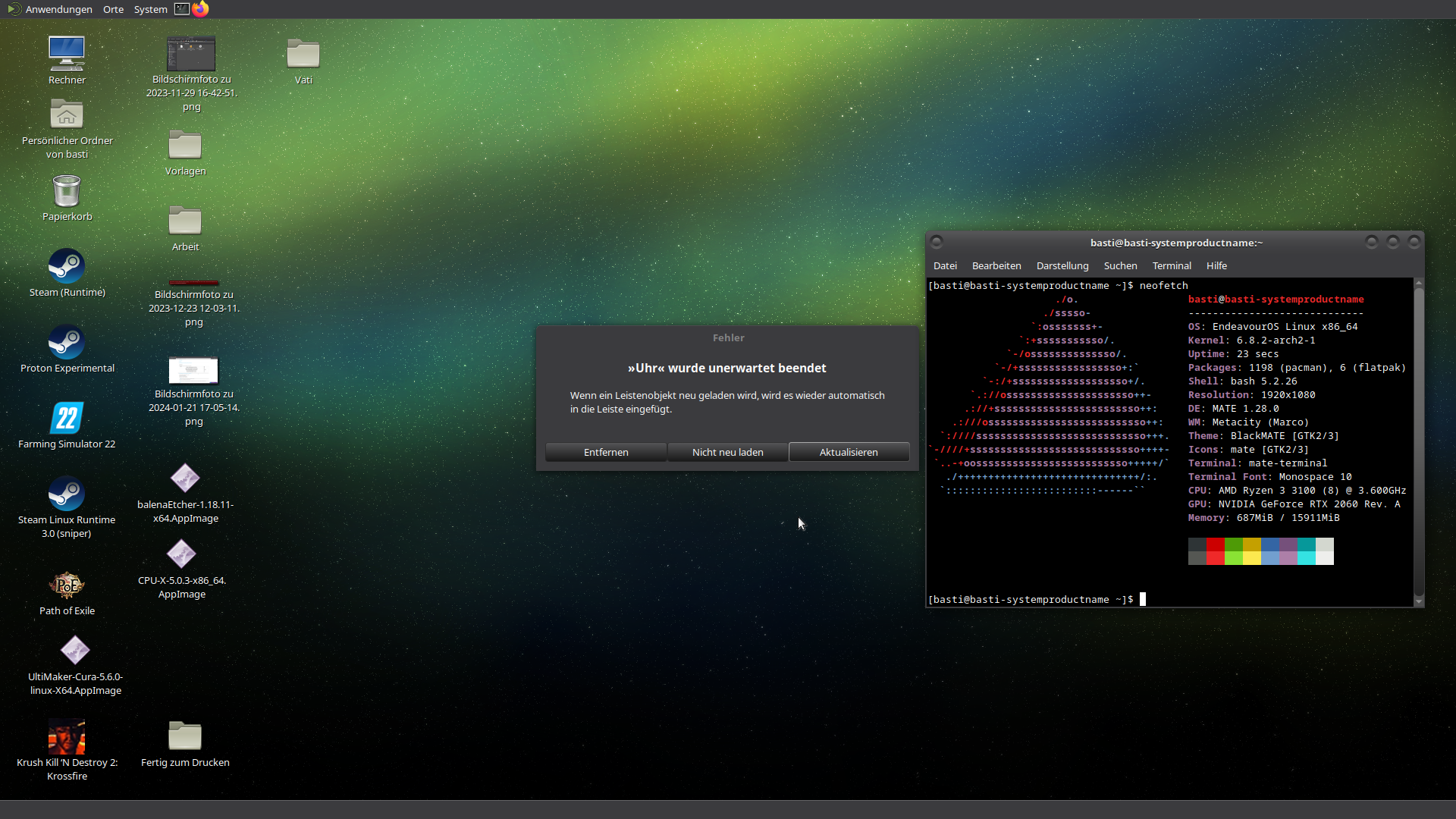Click the terminal launcher in top panel

pyautogui.click(x=181, y=9)
